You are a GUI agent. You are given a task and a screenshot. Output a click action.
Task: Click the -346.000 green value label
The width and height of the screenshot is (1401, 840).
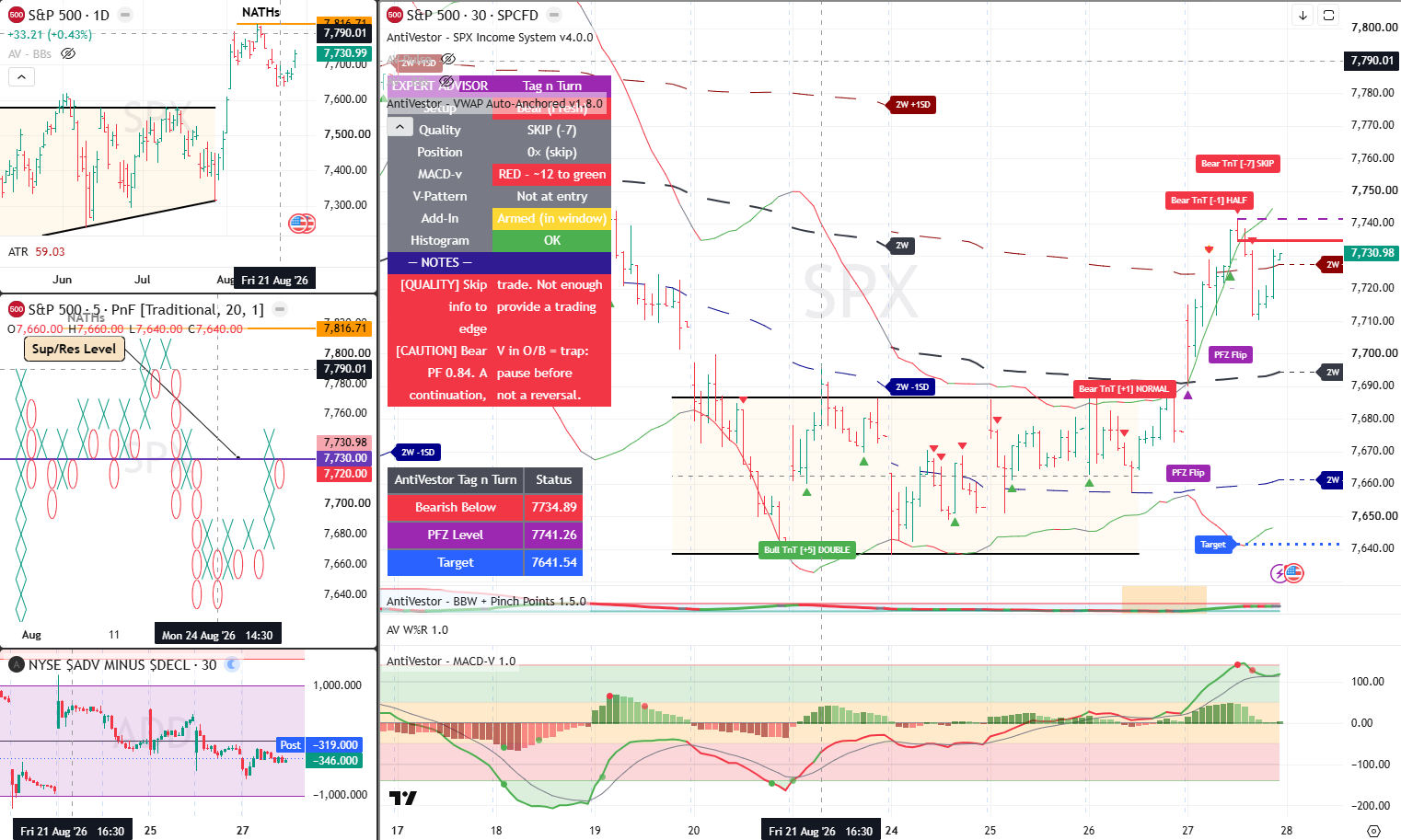[x=335, y=761]
